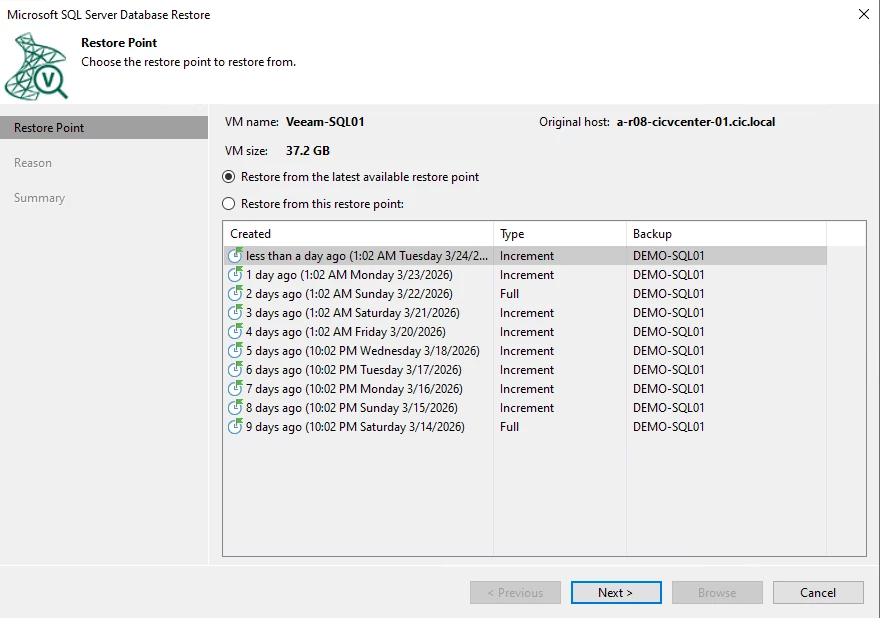
Task: Select 8 days ago Sunday 3/15/2026 row
Action: 525,408
